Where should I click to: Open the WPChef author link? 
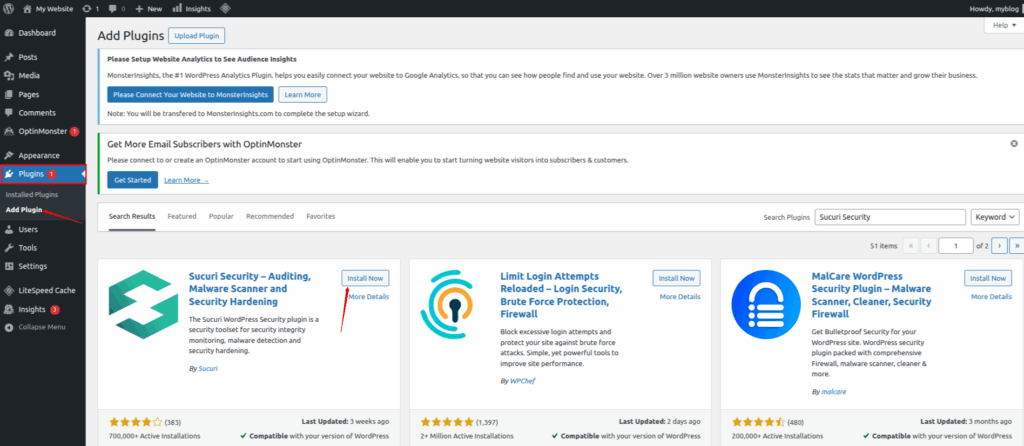tap(522, 381)
